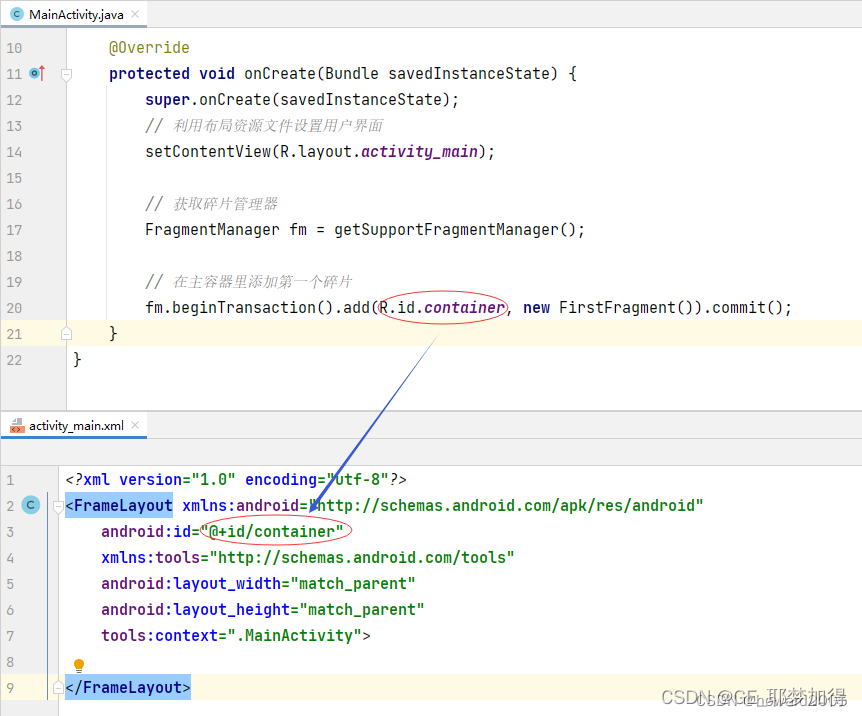Click beginTransaction() on line 20
This screenshot has height=716, width=862.
(x=252, y=307)
